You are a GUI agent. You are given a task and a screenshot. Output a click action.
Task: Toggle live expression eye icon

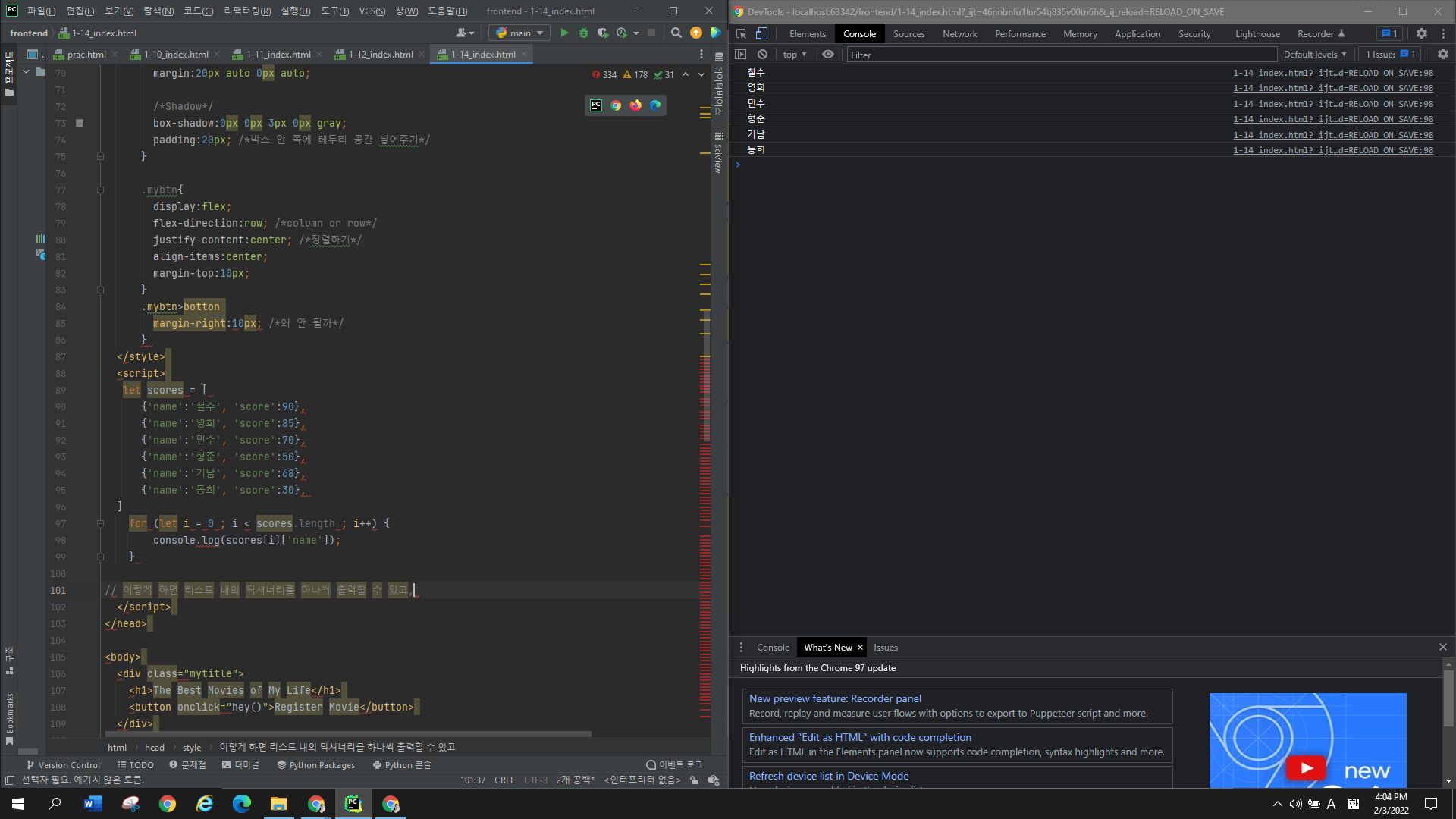[828, 55]
